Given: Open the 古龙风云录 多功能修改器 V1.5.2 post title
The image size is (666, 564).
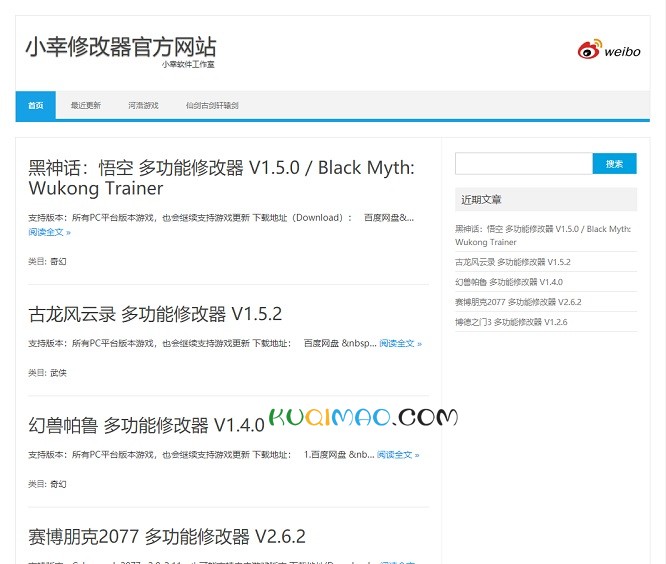Looking at the screenshot, I should (x=155, y=314).
